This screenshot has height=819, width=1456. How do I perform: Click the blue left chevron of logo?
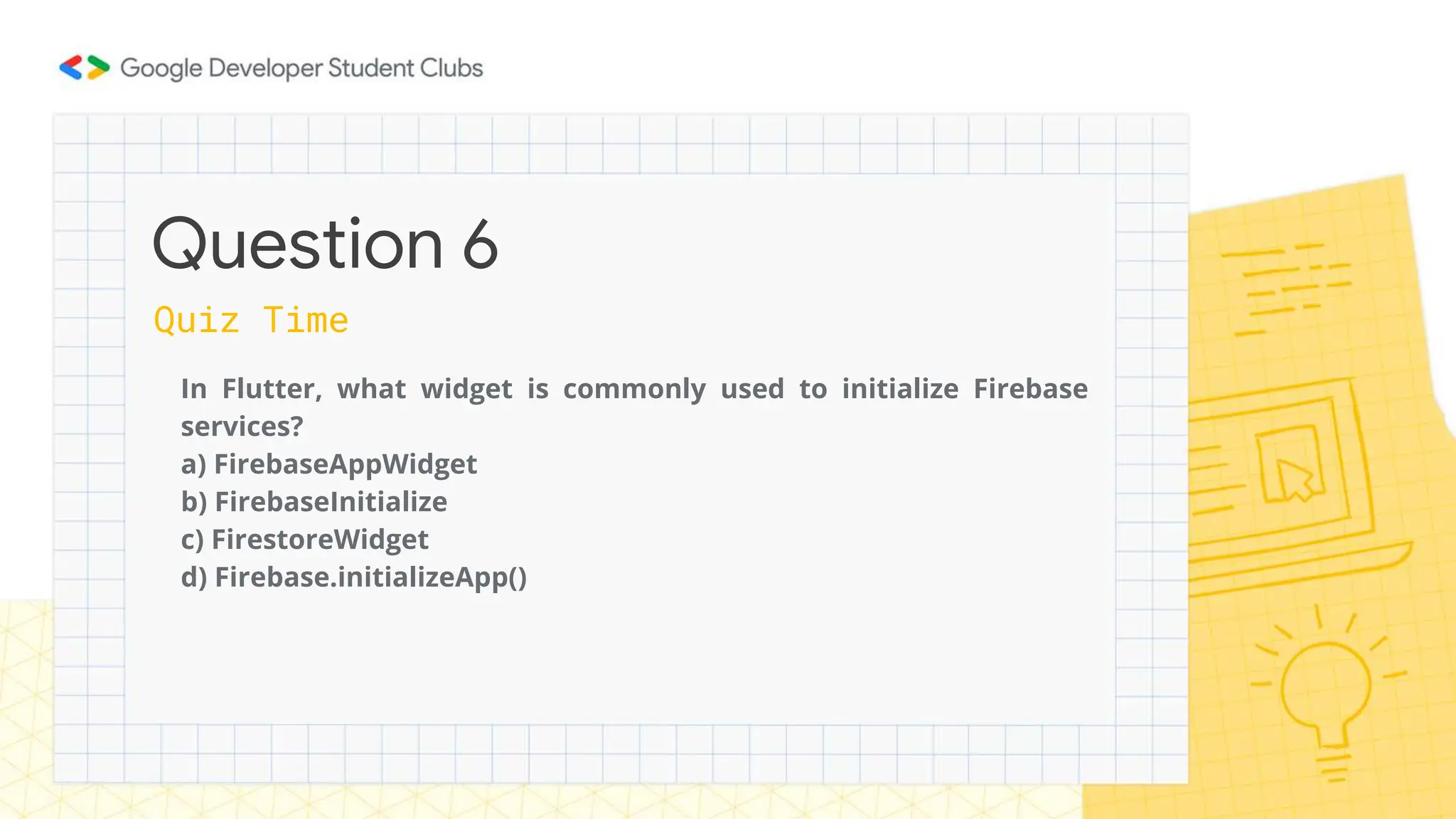[71, 68]
